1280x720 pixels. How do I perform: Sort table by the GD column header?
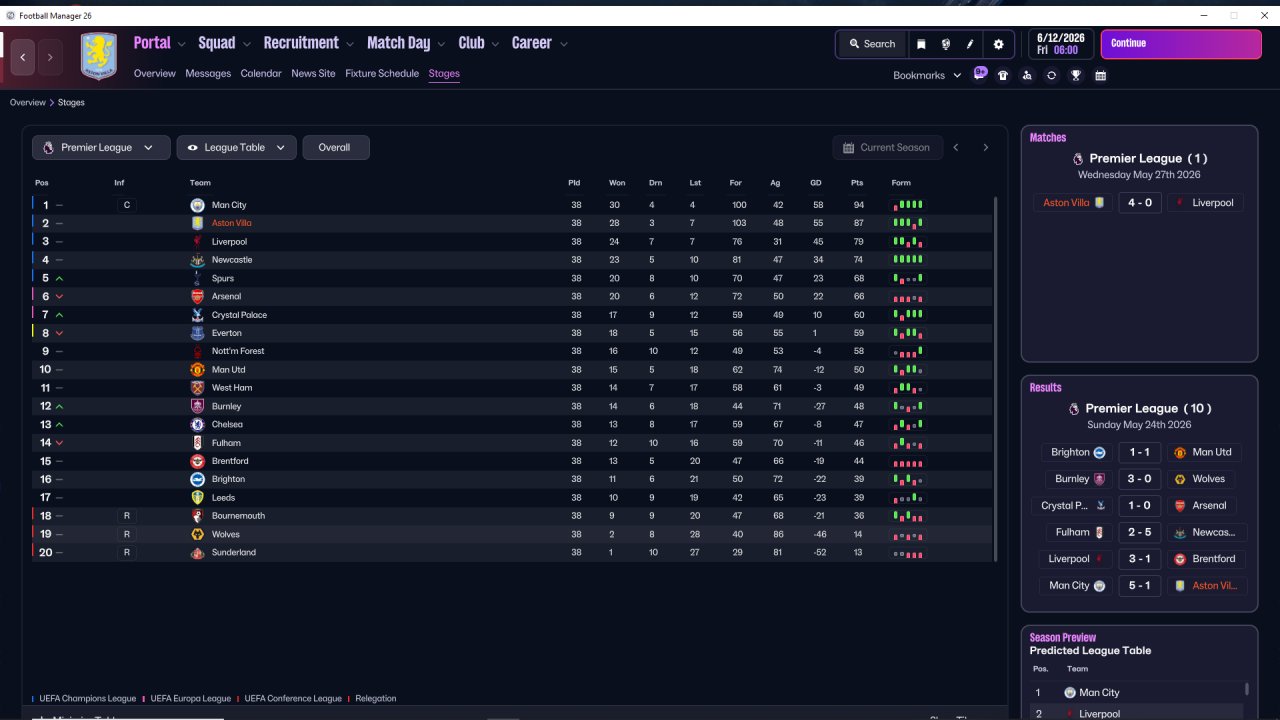tap(817, 183)
